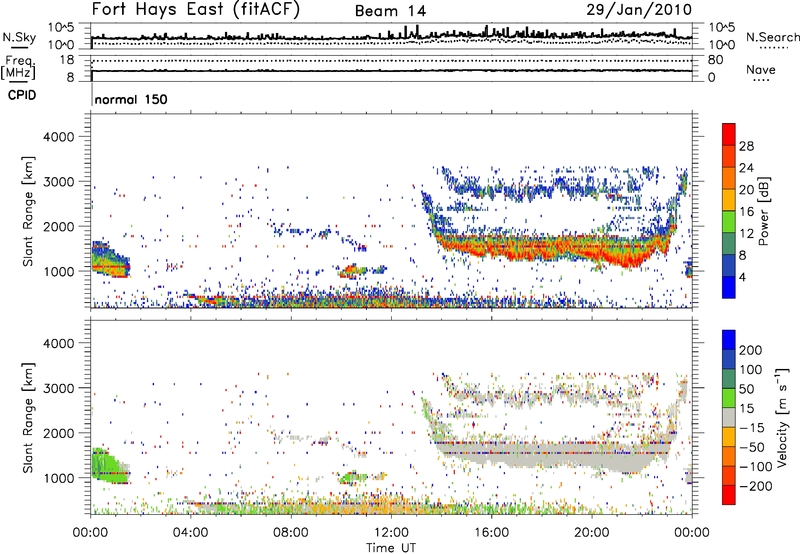This screenshot has height=554, width=800.
Task: Click the red bottom of the velocity color bar
Action: (x=729, y=495)
